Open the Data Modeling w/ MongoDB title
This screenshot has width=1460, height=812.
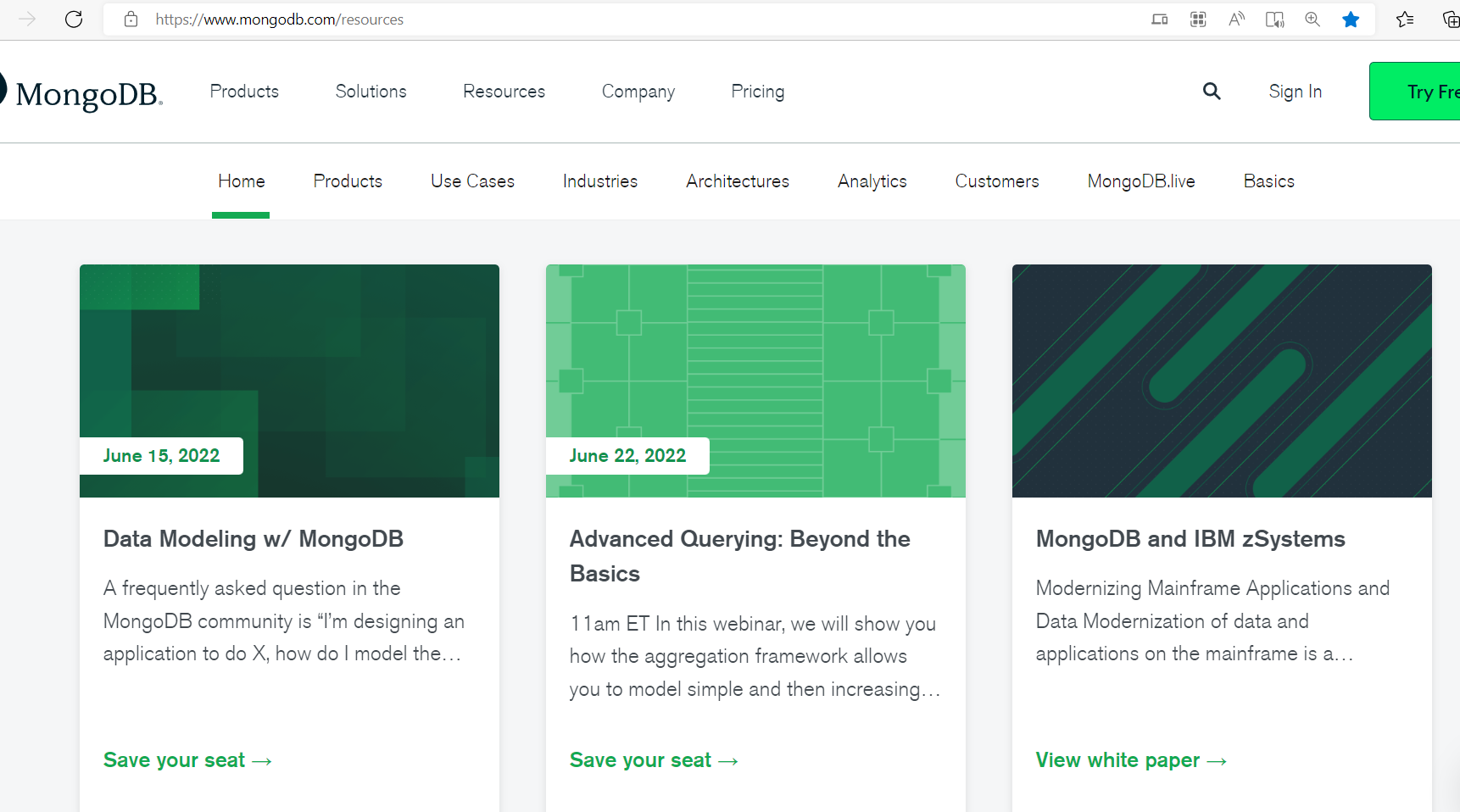pyautogui.click(x=254, y=539)
